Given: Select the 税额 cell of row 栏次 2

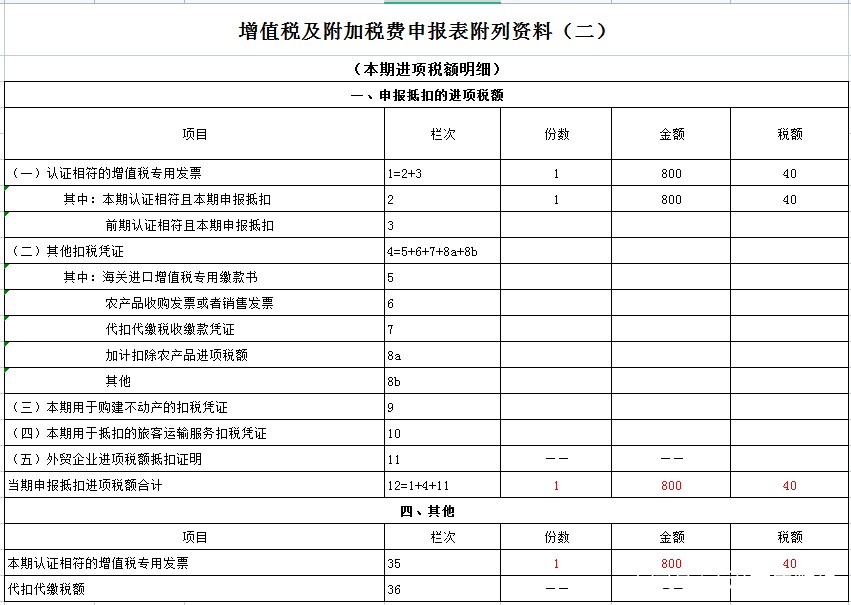Looking at the screenshot, I should pyautogui.click(x=789, y=200).
